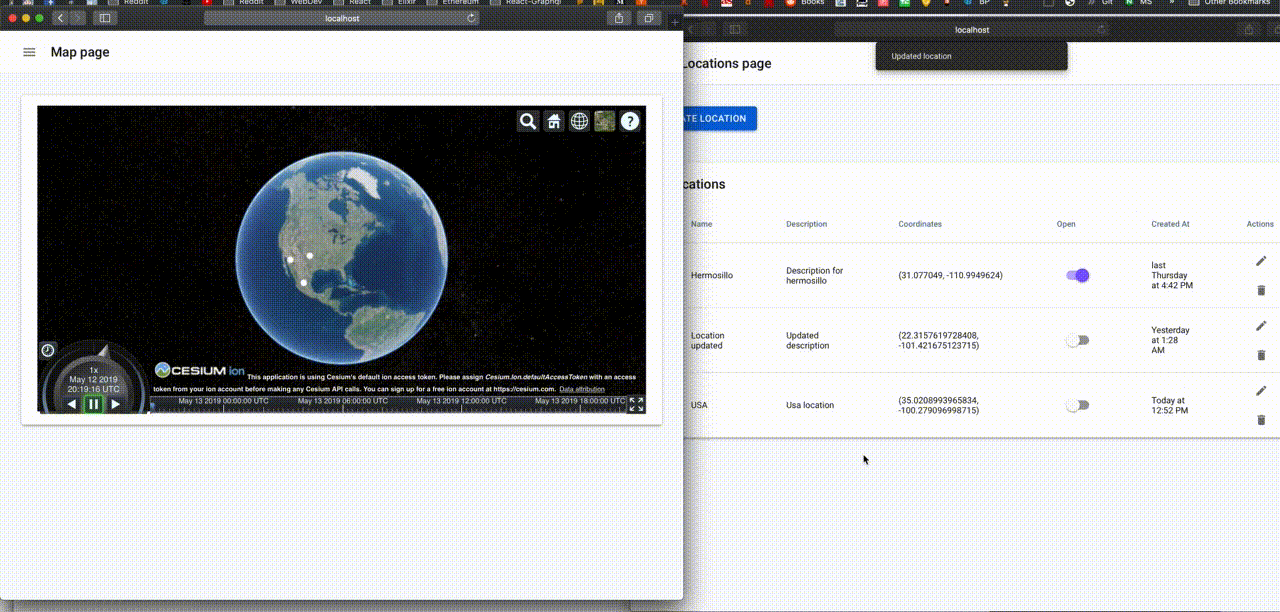Screen dimensions: 1280x612
Task: Click the 'Today at 12:52 PM' cell
Action: pyautogui.click(x=1170, y=405)
